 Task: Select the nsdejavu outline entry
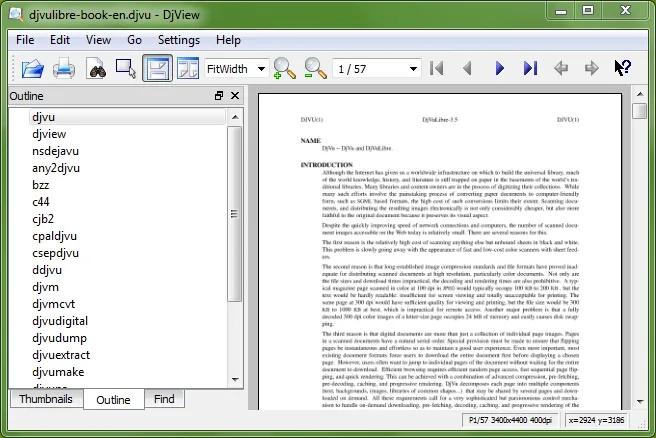[55, 151]
